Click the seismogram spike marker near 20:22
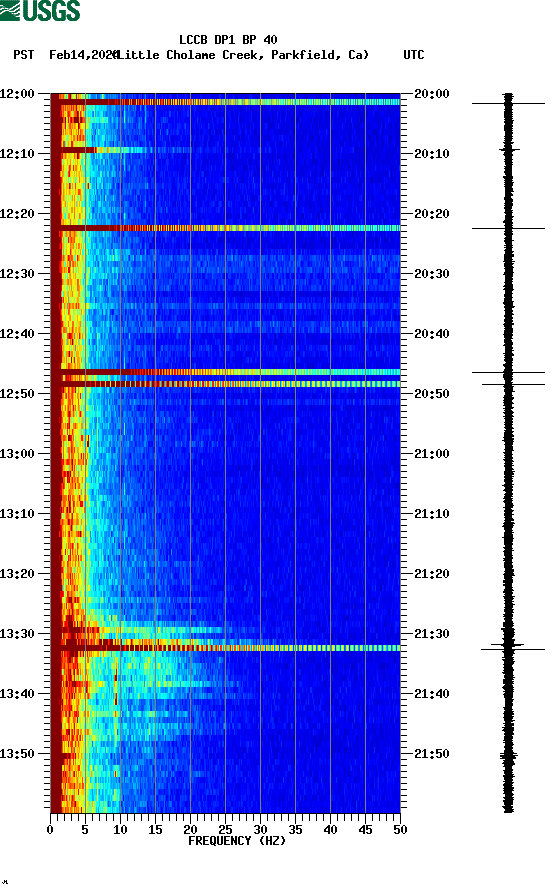The width and height of the screenshot is (552, 893). [508, 228]
